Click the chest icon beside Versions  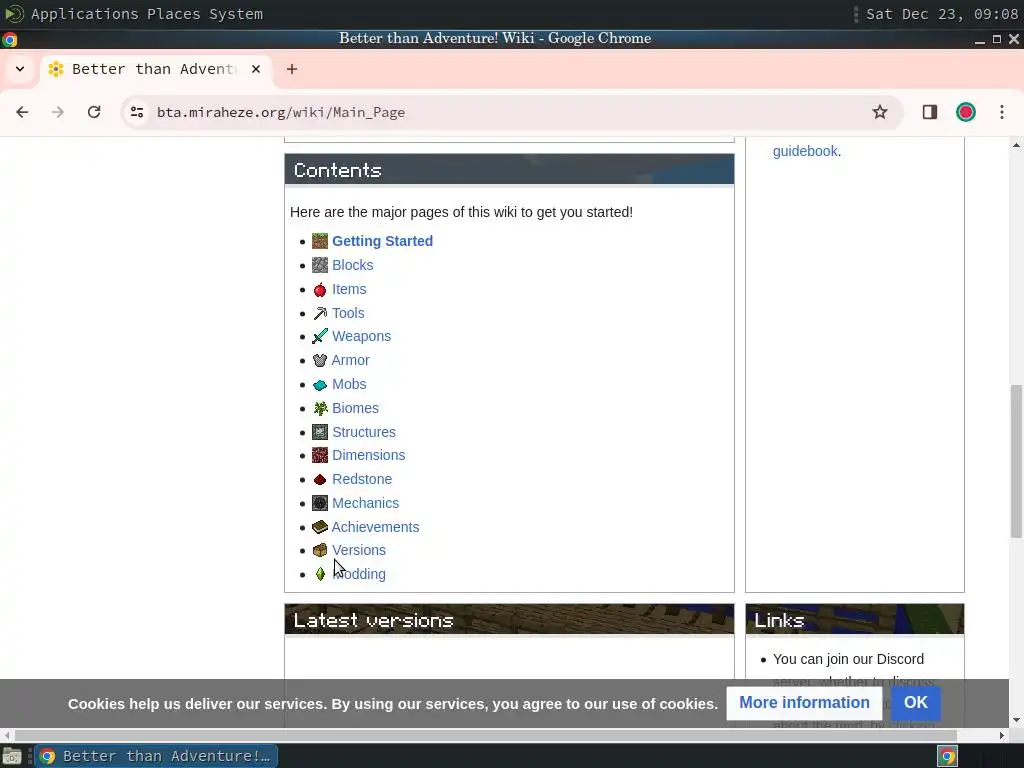point(319,551)
